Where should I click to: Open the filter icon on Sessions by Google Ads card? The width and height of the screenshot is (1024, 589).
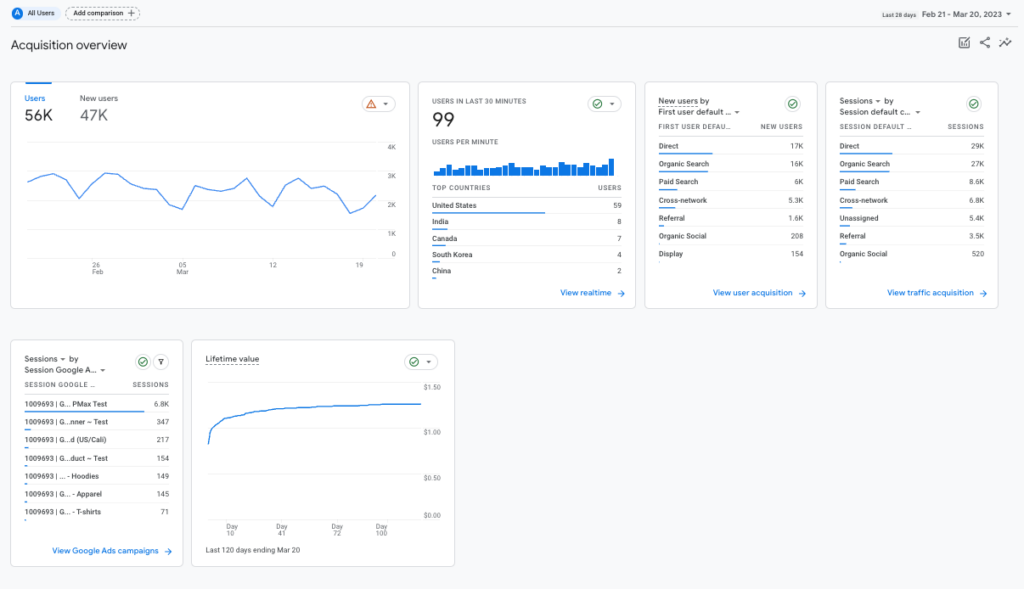click(x=160, y=362)
